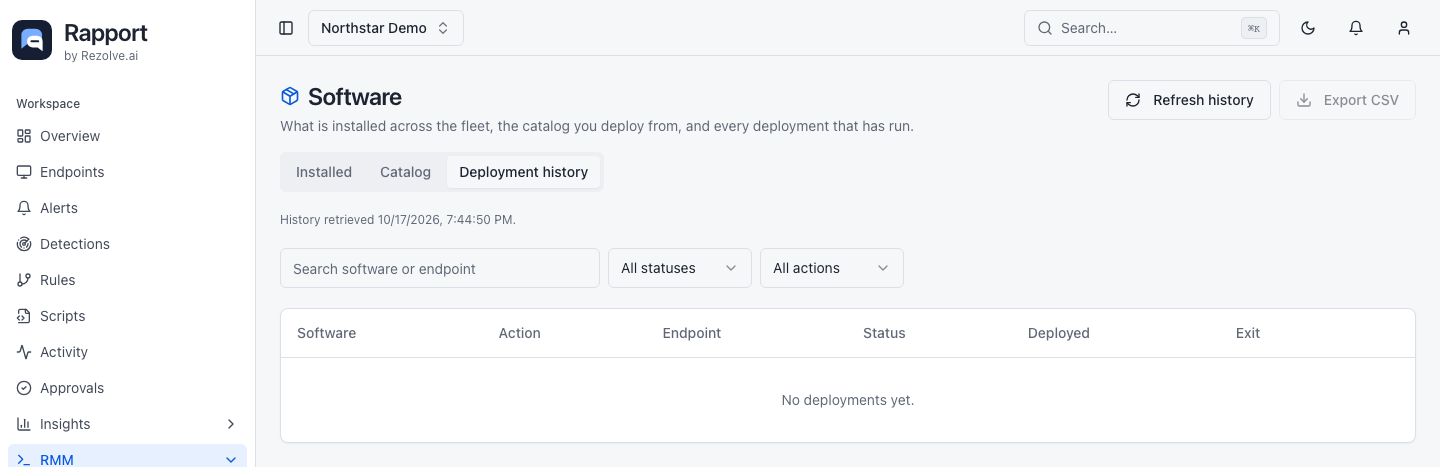Click the Endpoints monitor icon
Screen dimensions: 1440x467
[x=24, y=172]
